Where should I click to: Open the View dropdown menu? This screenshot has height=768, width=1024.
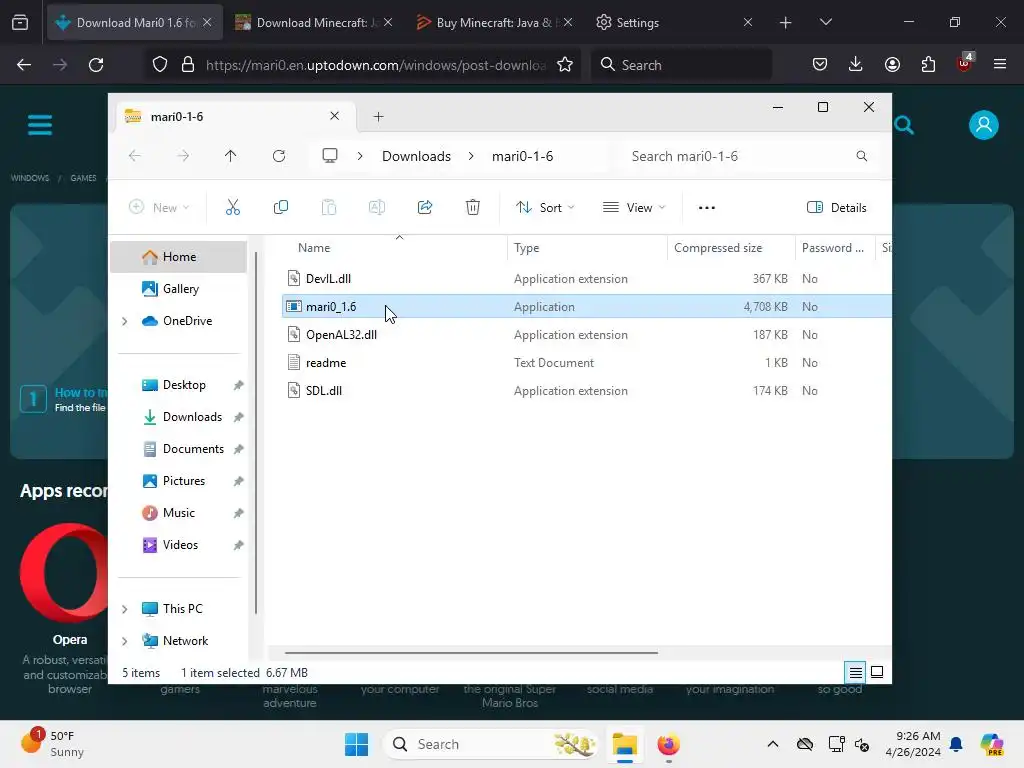coord(633,208)
